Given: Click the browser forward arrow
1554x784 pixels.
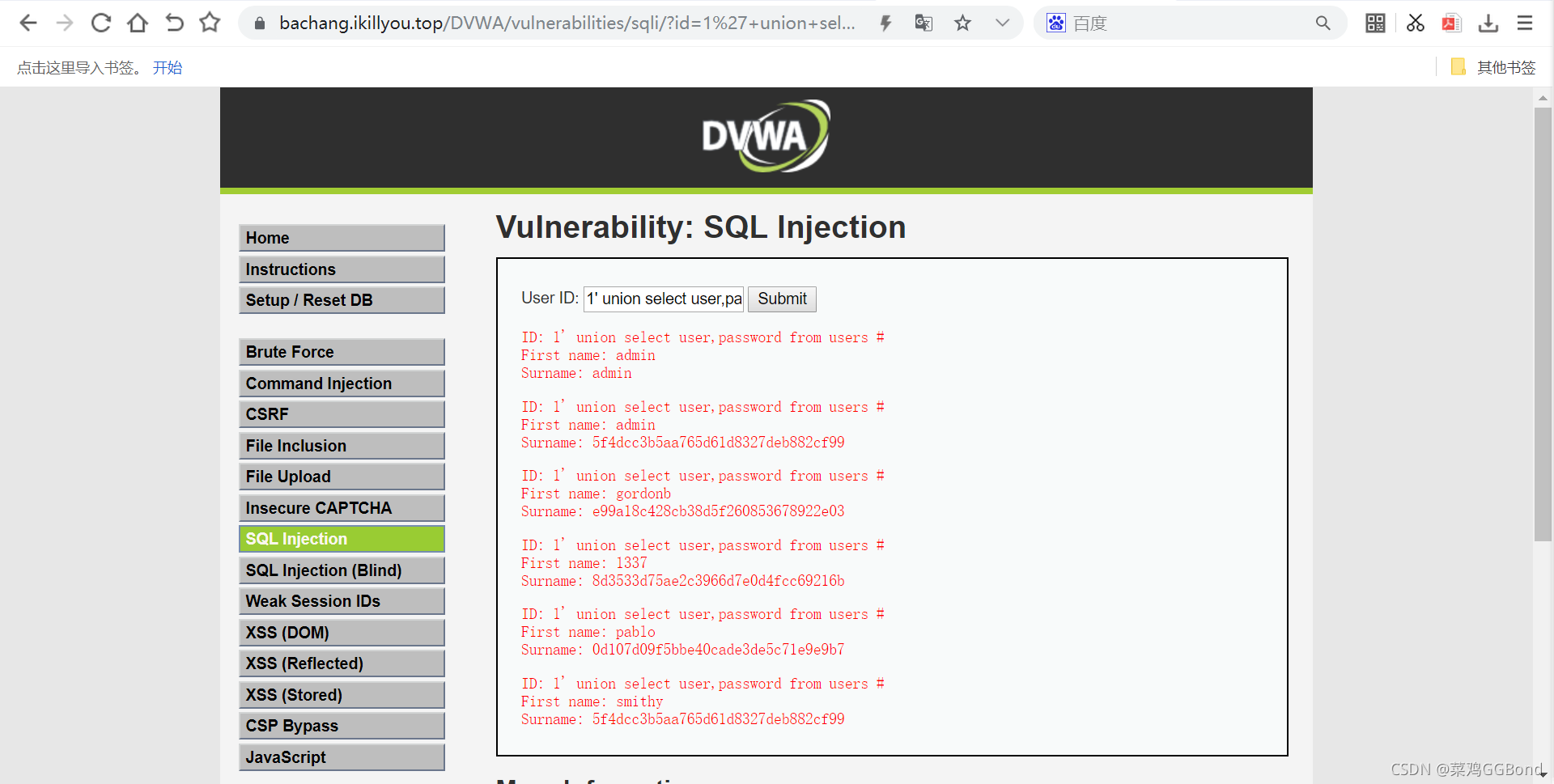Looking at the screenshot, I should pyautogui.click(x=65, y=23).
